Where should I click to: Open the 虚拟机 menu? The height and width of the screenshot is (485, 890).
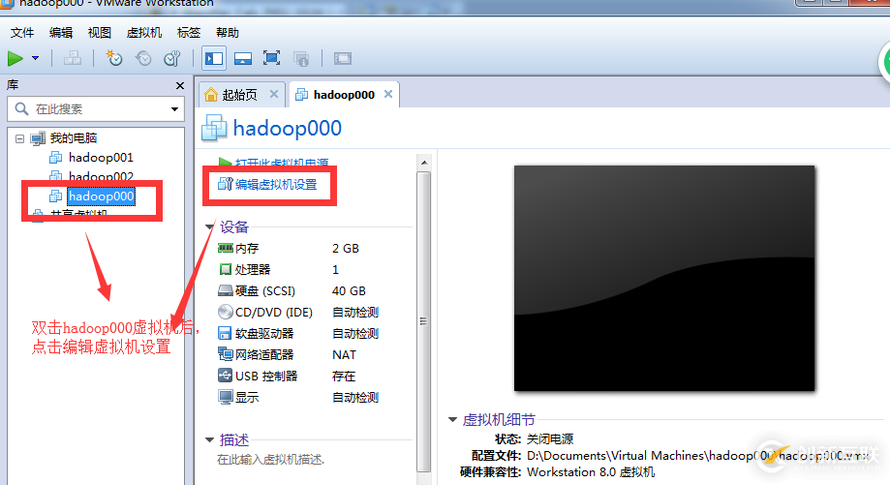coord(144,32)
